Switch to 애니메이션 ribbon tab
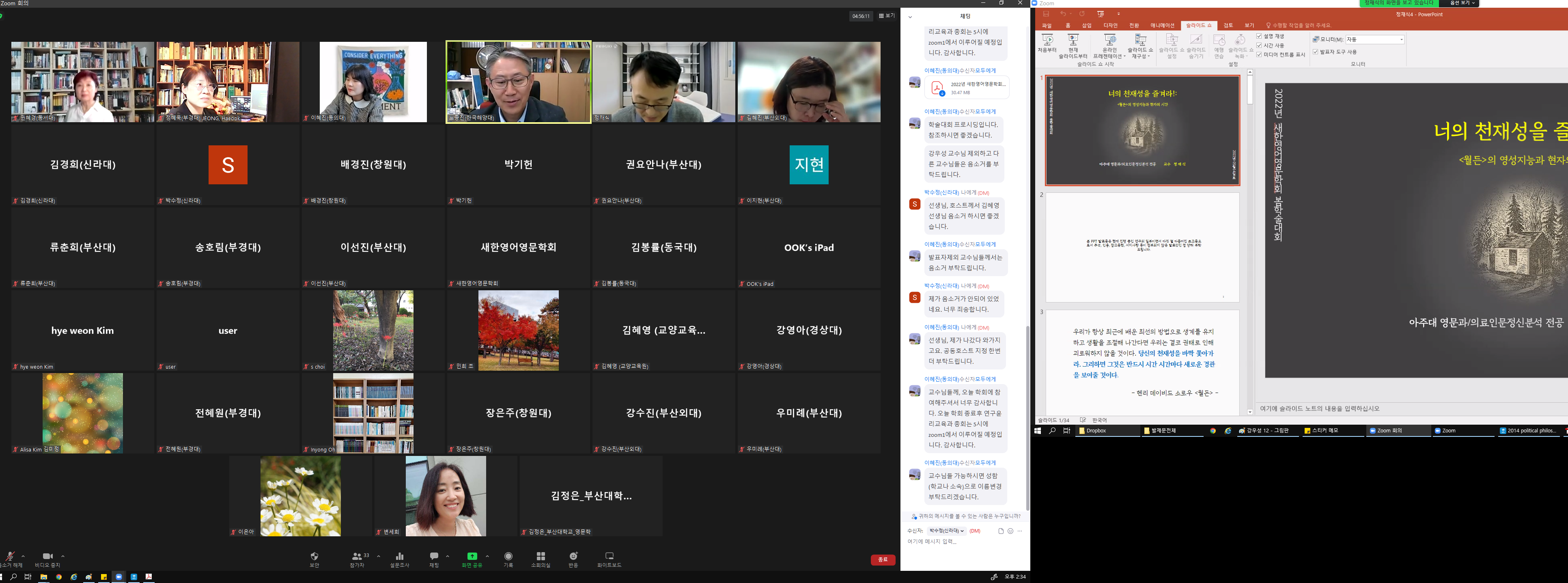Image resolution: width=1568 pixels, height=583 pixels. point(1162,26)
